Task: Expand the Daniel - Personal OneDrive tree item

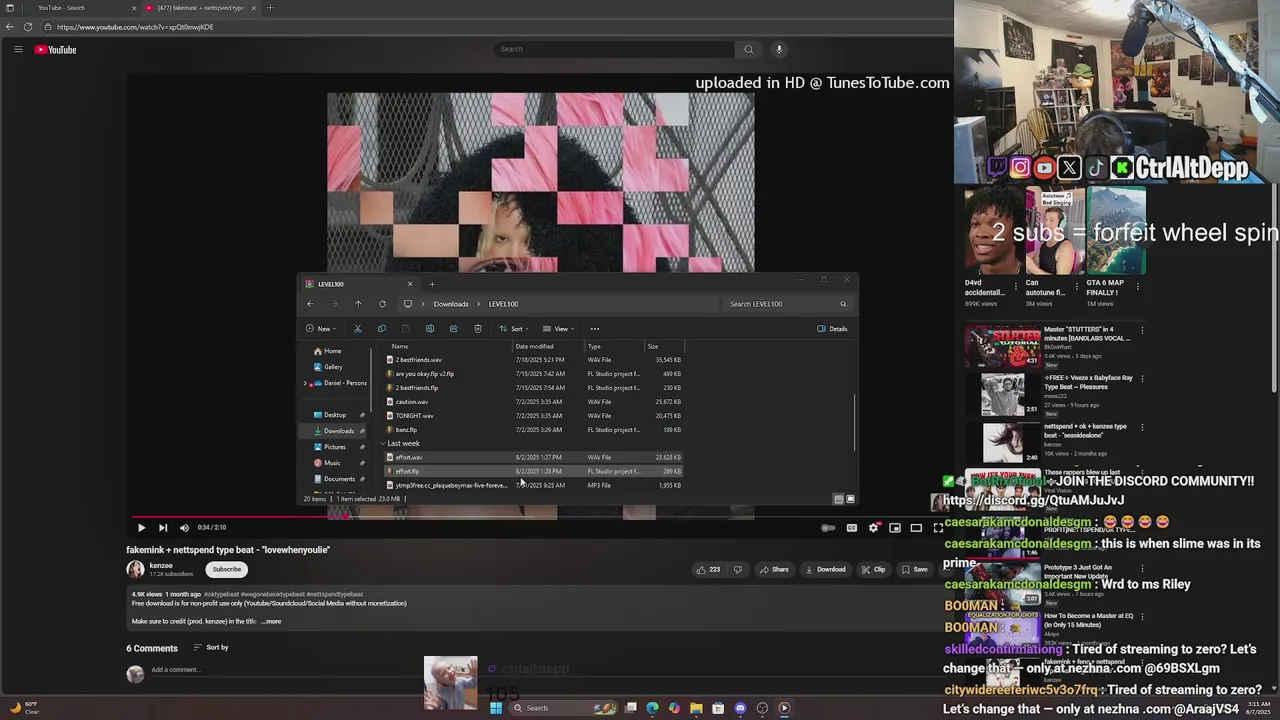Action: point(306,383)
